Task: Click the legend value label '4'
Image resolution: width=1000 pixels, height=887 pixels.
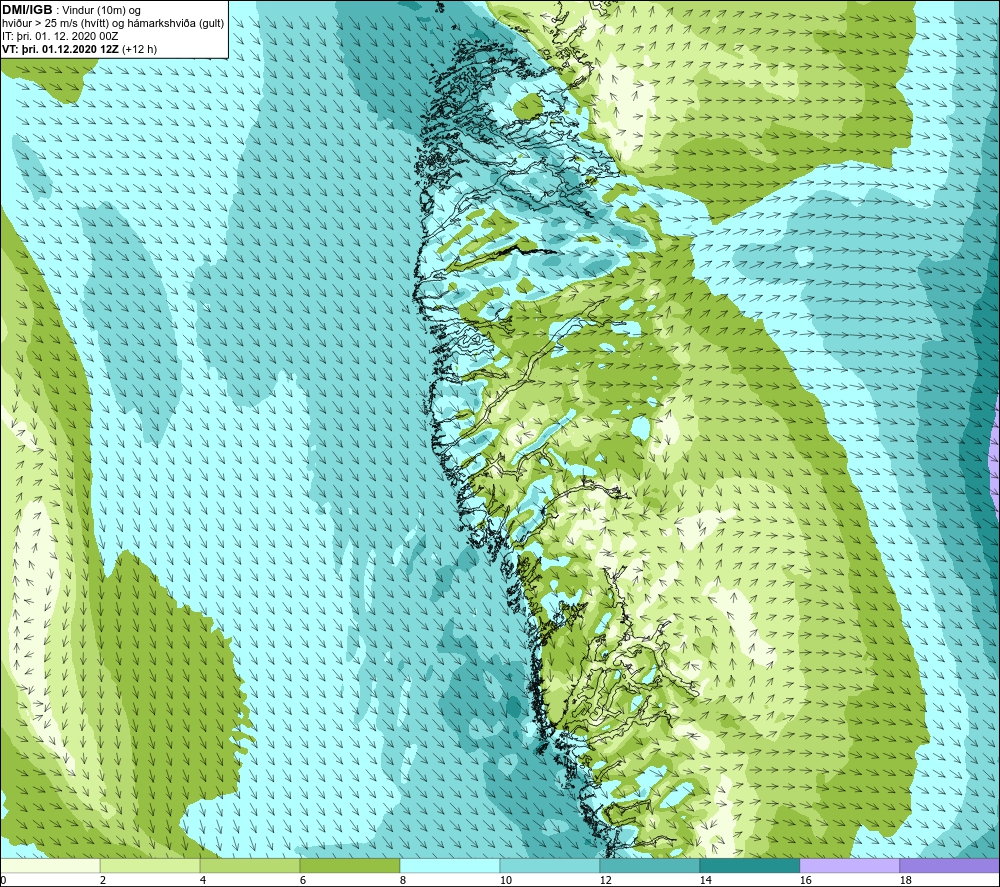Action: click(x=203, y=880)
